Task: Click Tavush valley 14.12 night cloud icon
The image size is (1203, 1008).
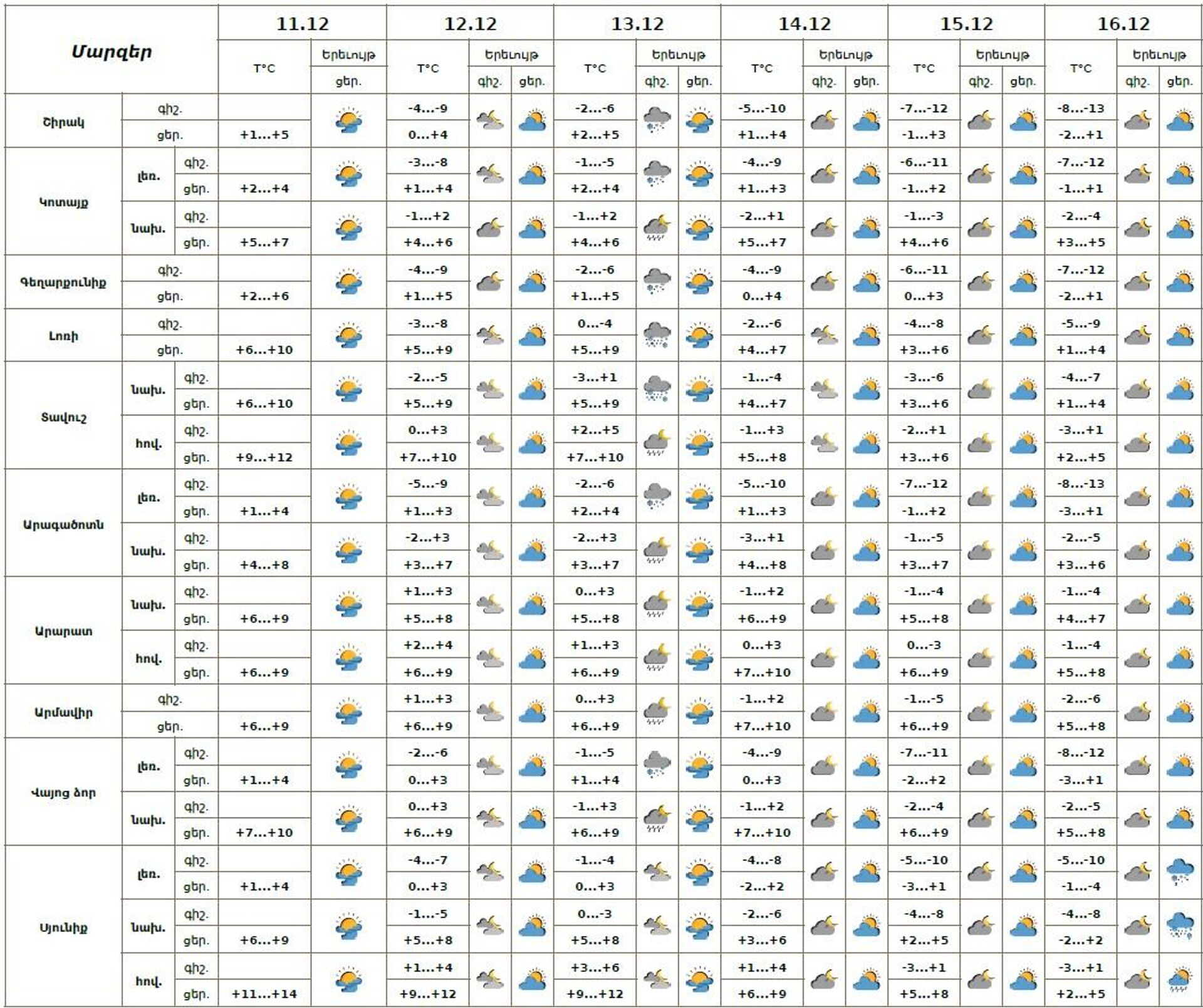Action: point(823,444)
